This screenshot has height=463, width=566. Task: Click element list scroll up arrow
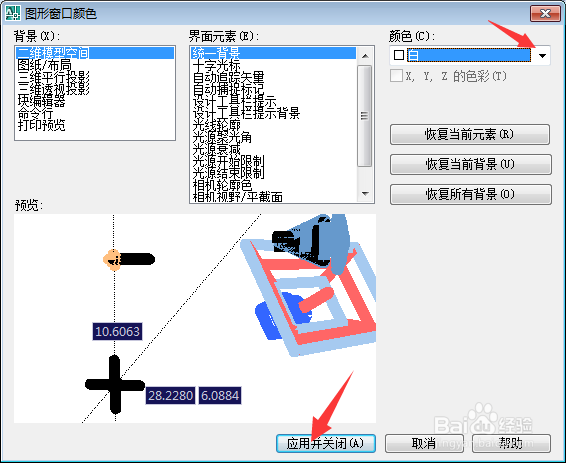click(365, 56)
